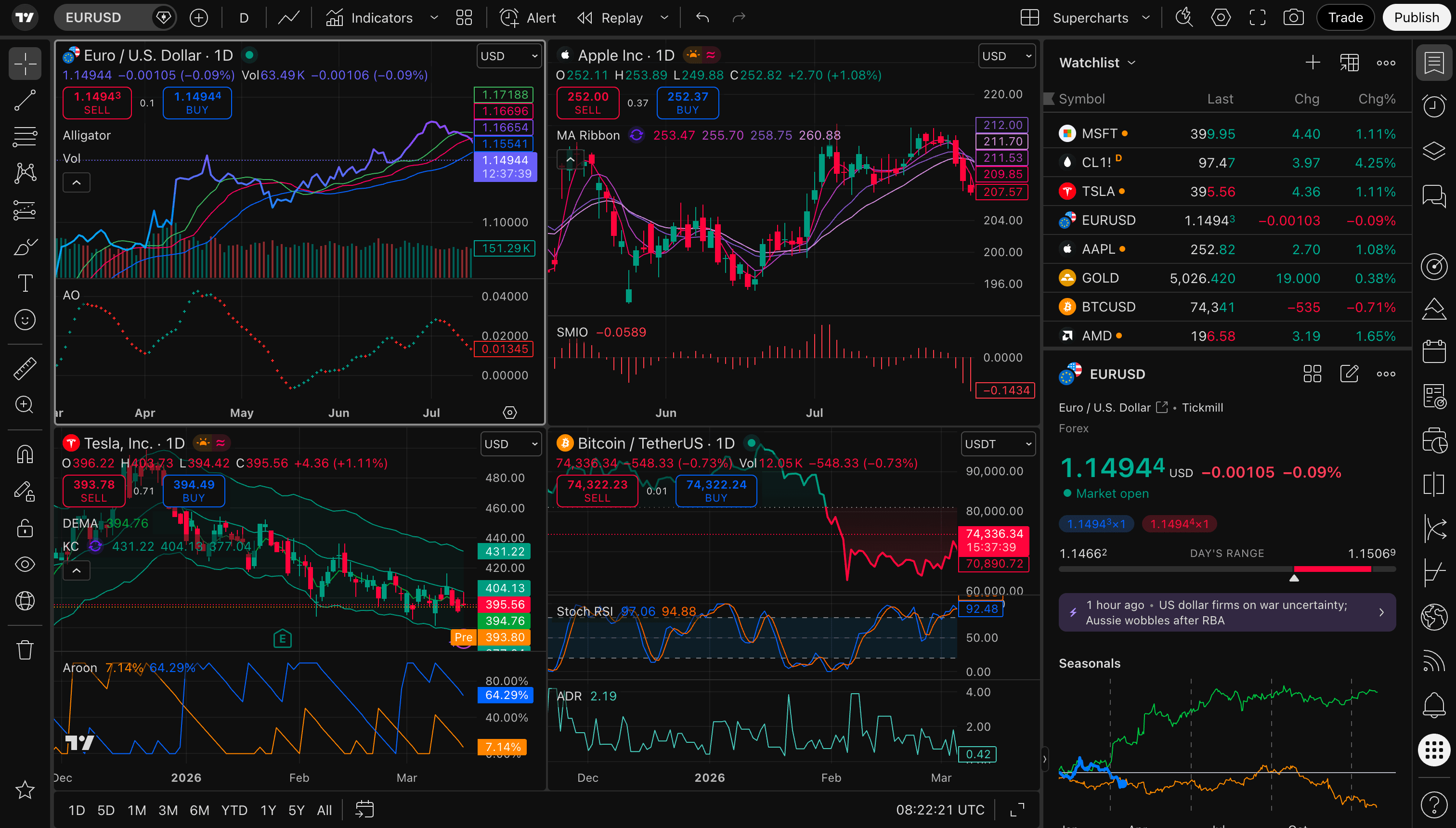Viewport: 1456px width, 828px height.
Task: Undo the last chart action
Action: coord(702,17)
